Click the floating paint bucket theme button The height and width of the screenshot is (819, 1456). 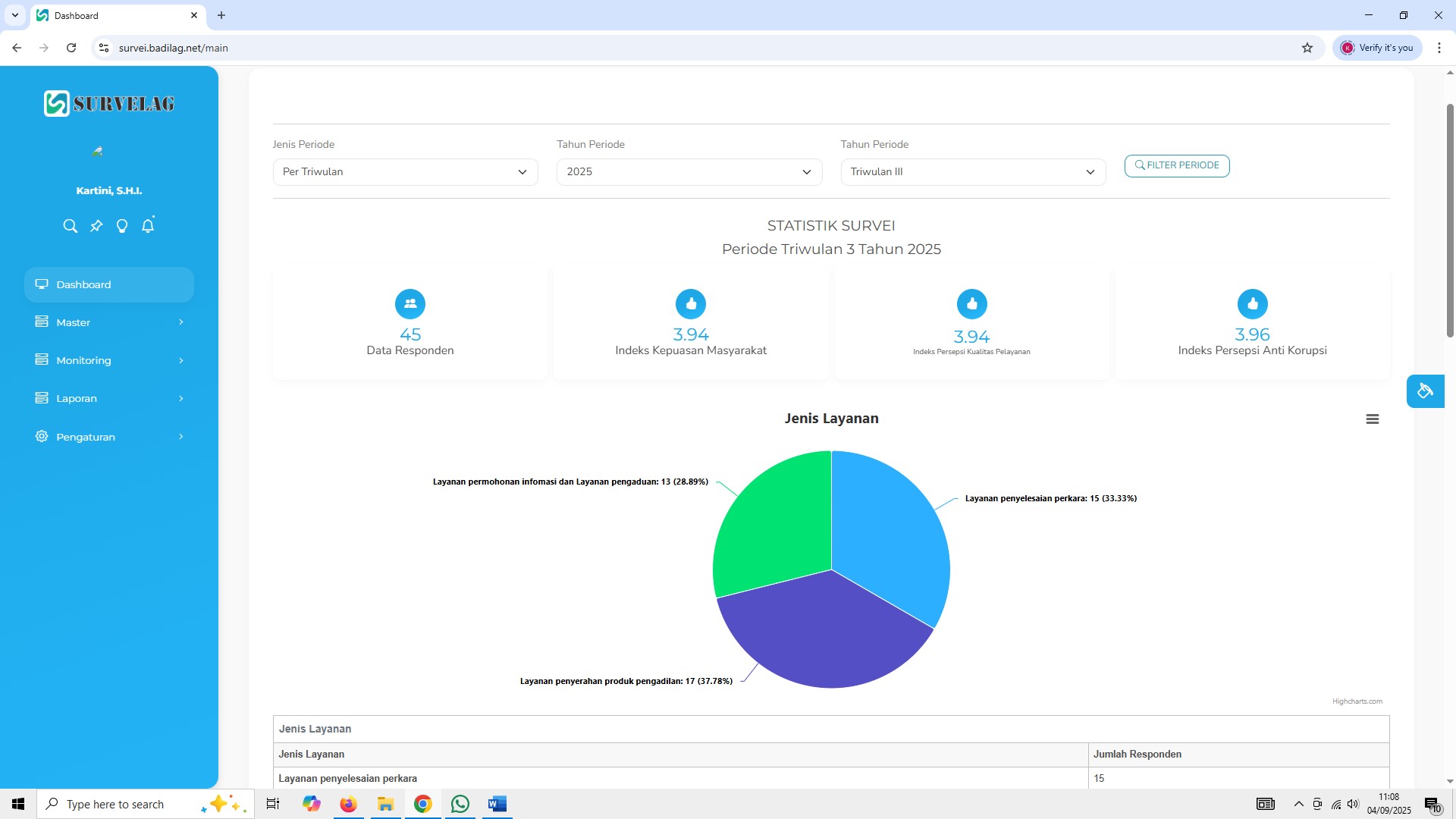1425,391
